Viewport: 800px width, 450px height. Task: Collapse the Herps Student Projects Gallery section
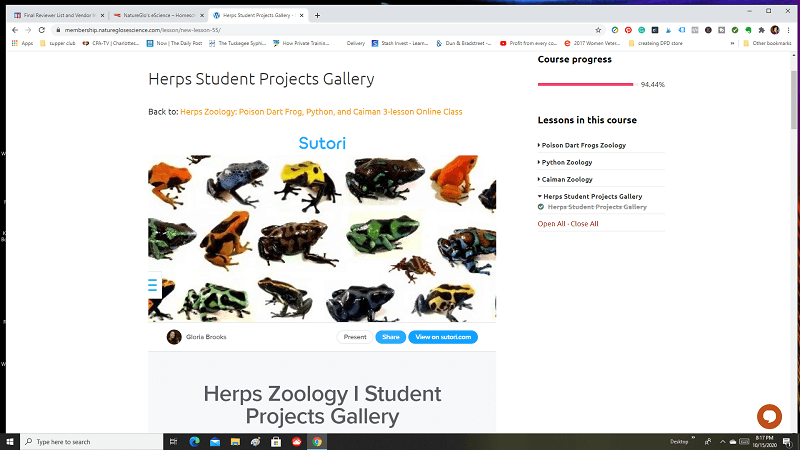[x=590, y=196]
